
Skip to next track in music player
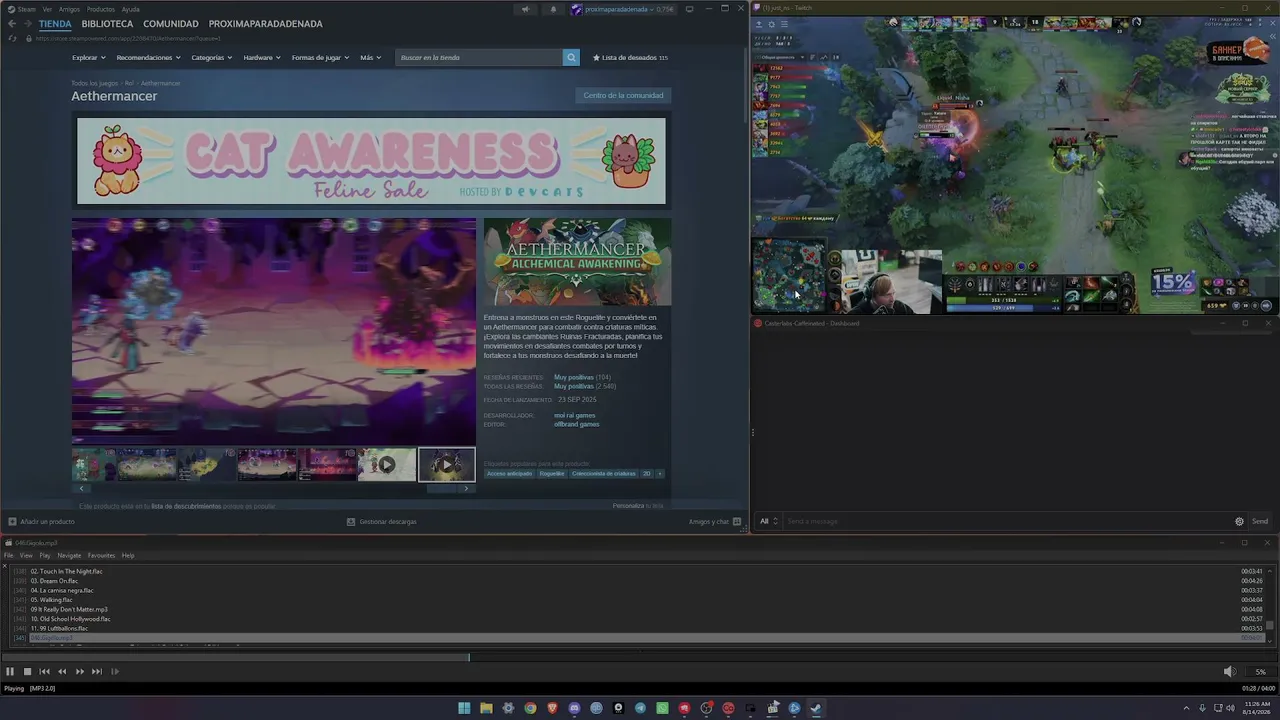click(97, 672)
